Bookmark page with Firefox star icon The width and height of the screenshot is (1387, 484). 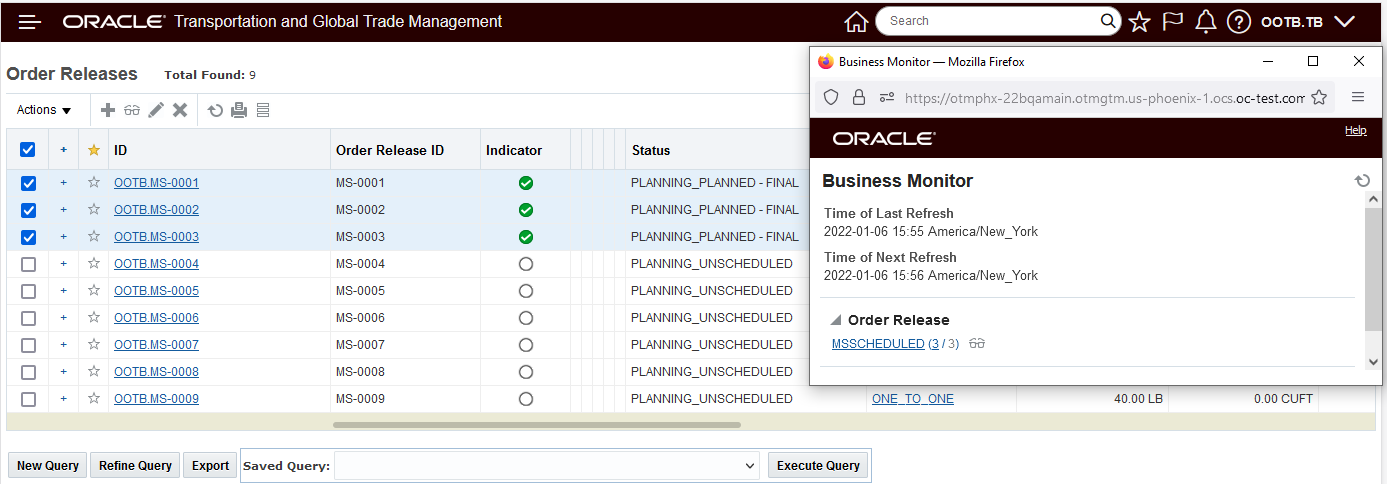(1319, 97)
